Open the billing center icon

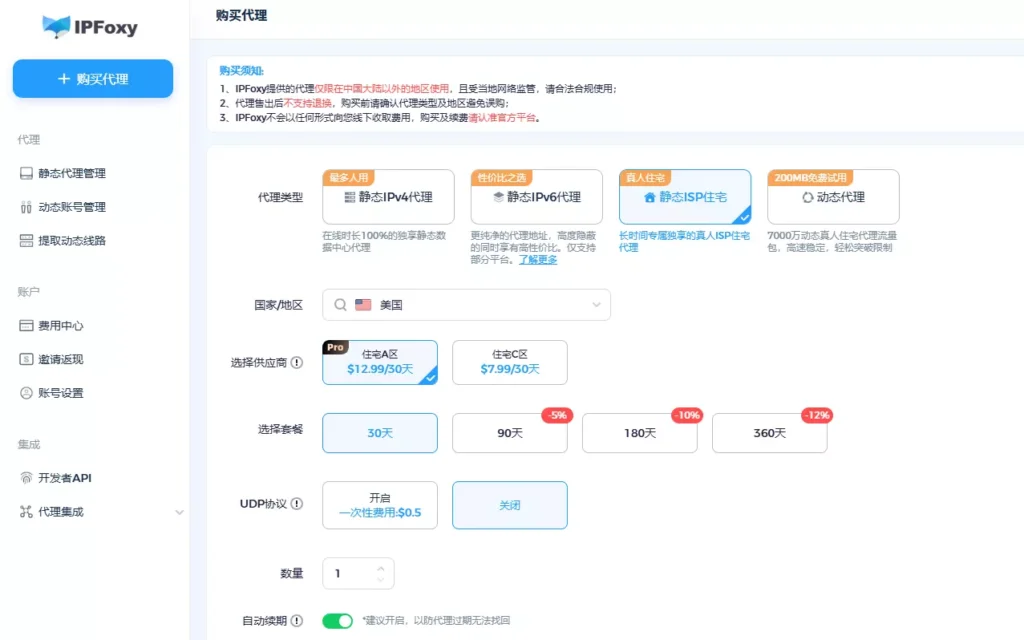(x=27, y=326)
